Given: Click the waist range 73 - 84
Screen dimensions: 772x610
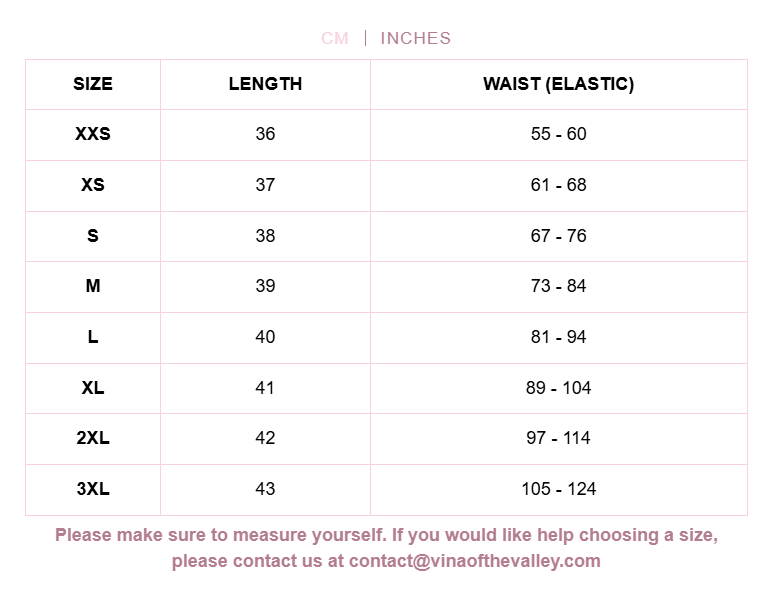Looking at the screenshot, I should [559, 286].
